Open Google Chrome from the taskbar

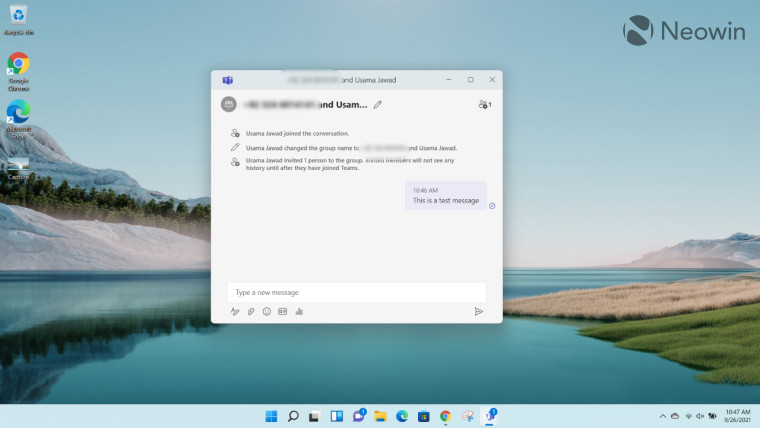point(445,416)
